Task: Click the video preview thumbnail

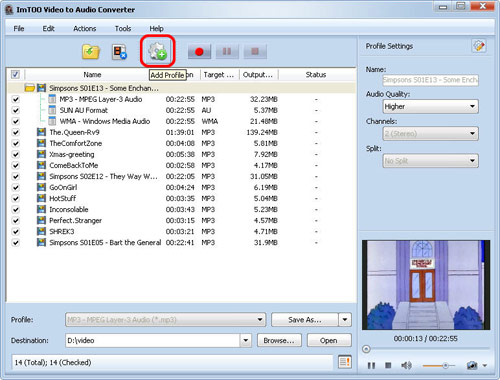Action: [426, 285]
